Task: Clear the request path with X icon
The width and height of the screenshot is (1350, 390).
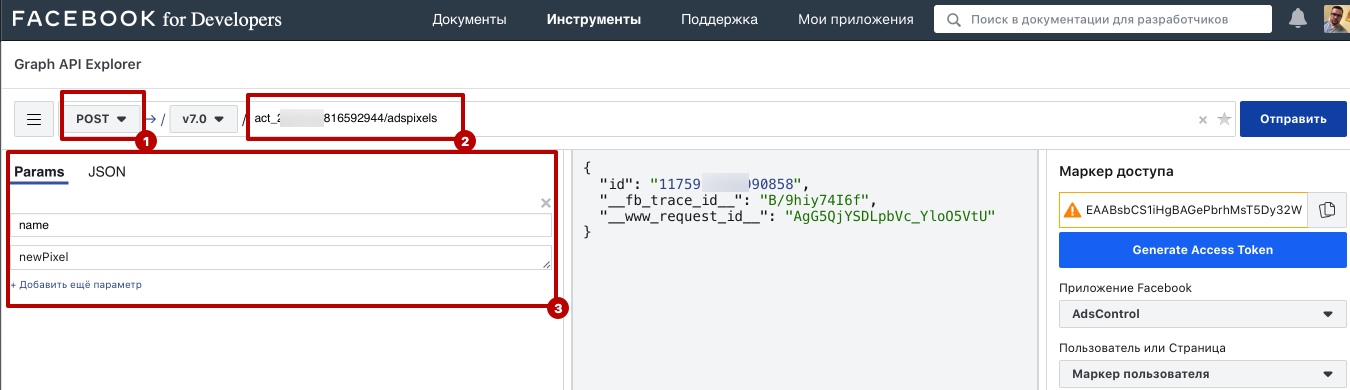Action: pos(1203,120)
